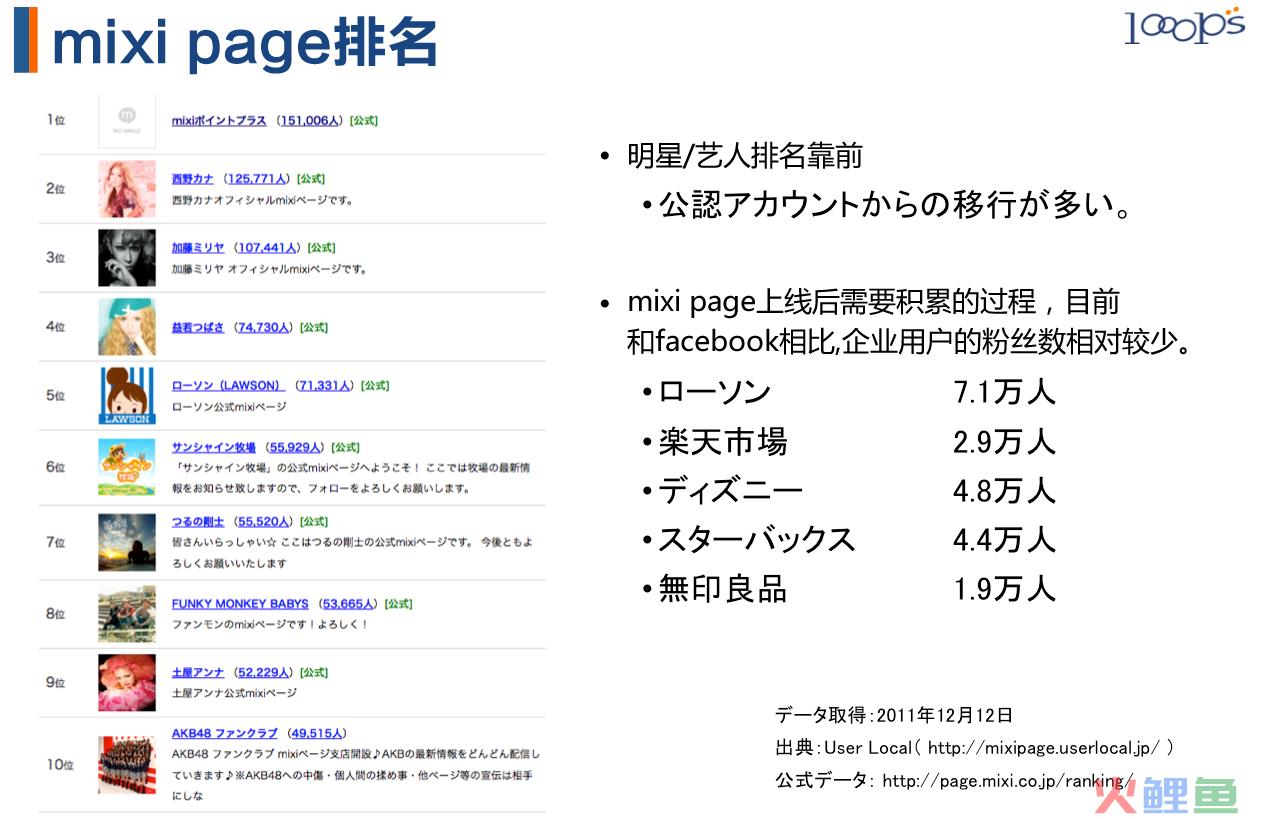Open the mixiポイントプラス page link
The height and width of the screenshot is (819, 1262).
(219, 120)
